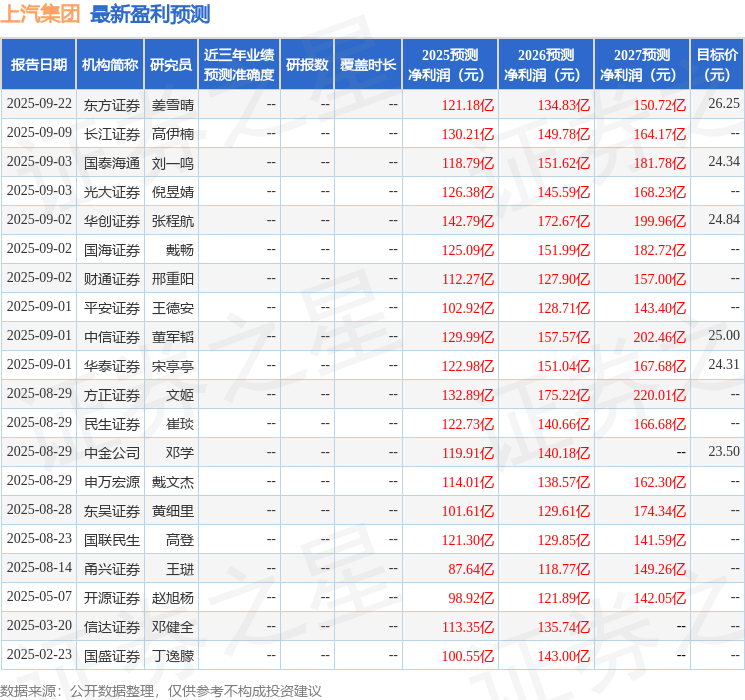The image size is (745, 700).
Task: Select the 开源证券 institution cell
Action: click(112, 598)
